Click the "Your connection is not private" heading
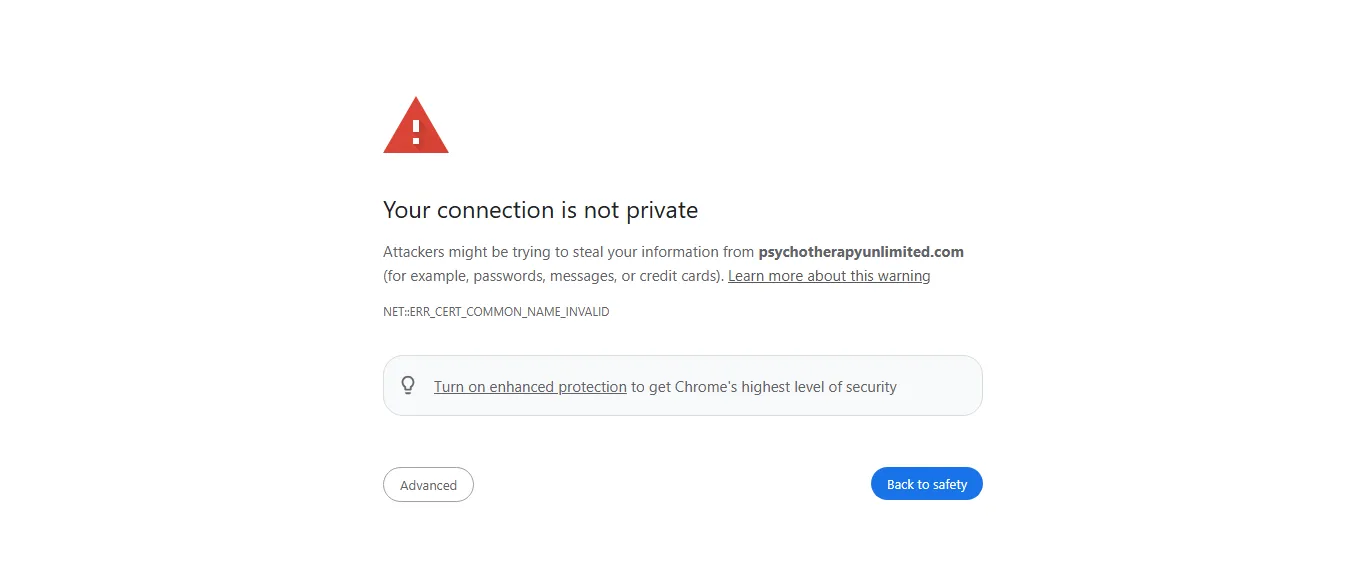The image size is (1366, 581). [x=540, y=210]
